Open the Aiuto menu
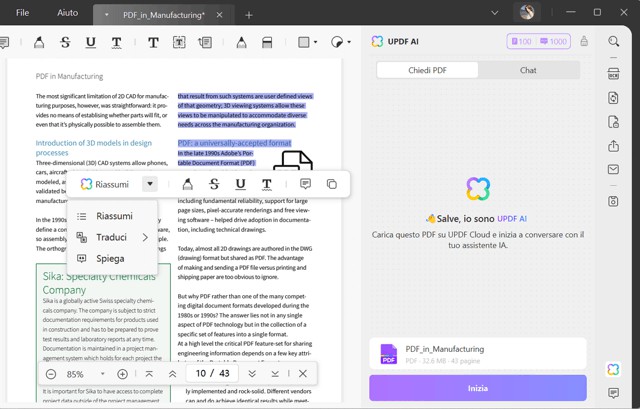The width and height of the screenshot is (640, 409). 67,13
